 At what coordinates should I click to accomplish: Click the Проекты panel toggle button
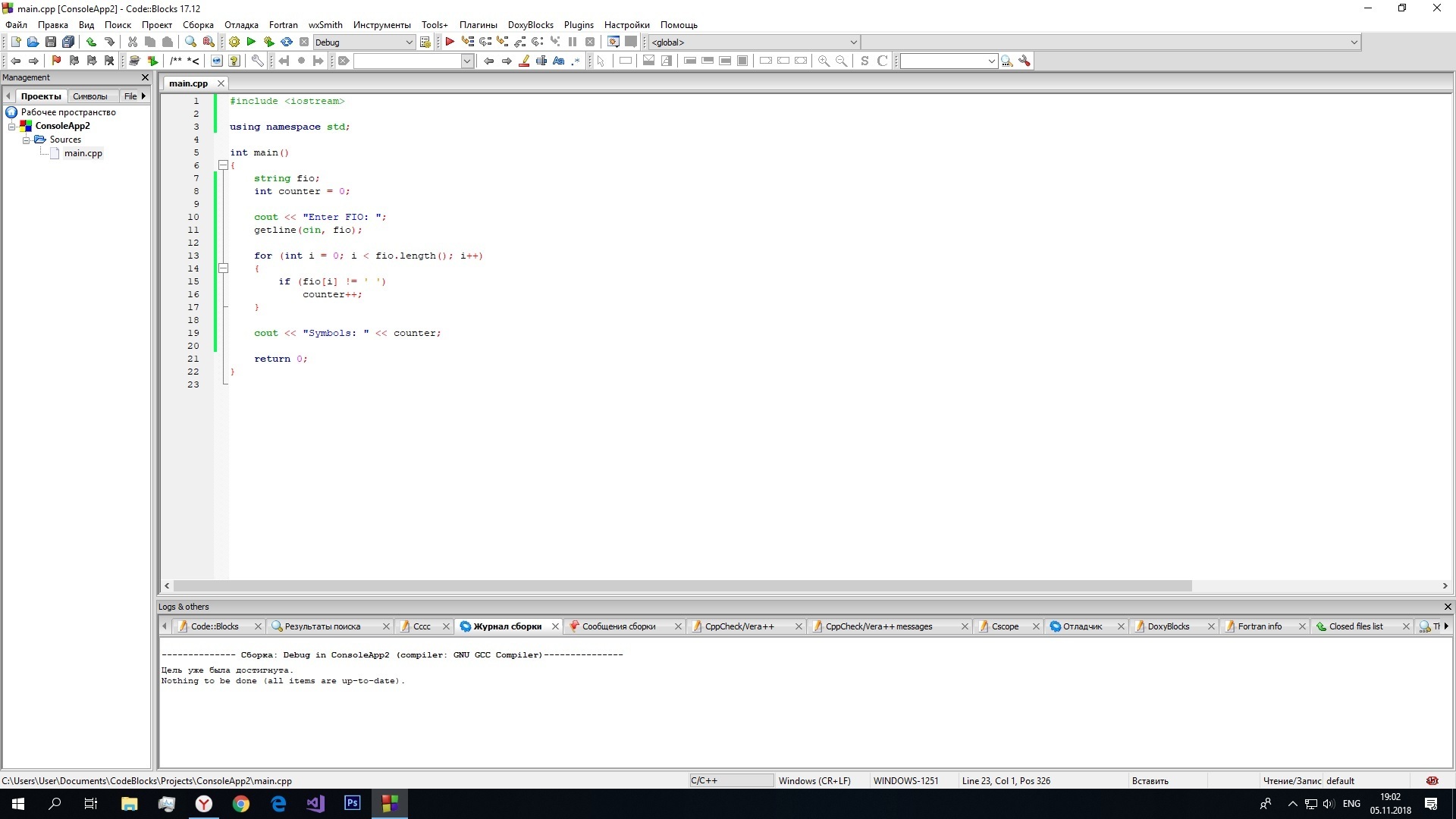pos(40,95)
